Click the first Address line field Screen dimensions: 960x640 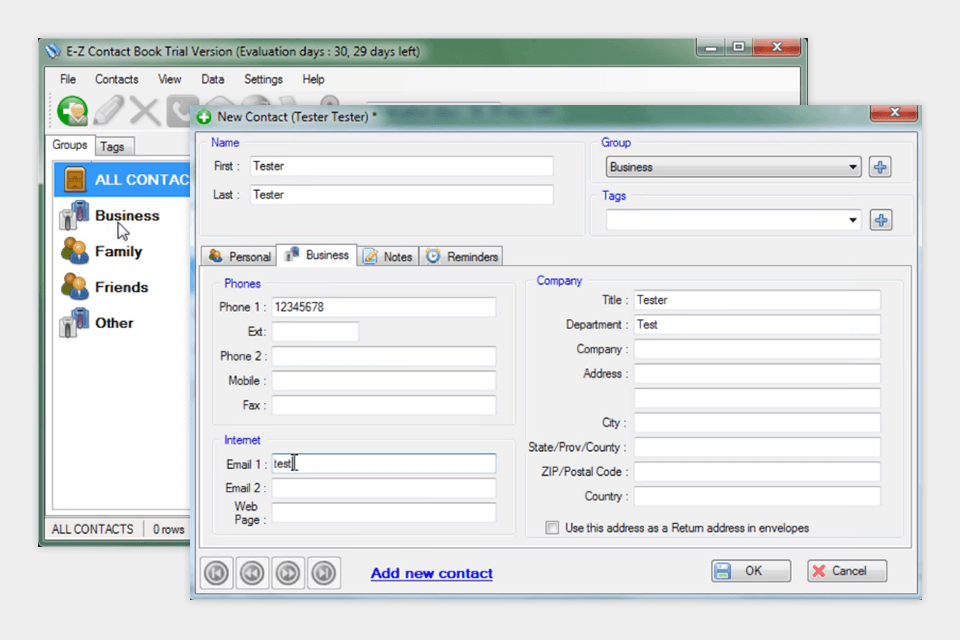pos(757,374)
